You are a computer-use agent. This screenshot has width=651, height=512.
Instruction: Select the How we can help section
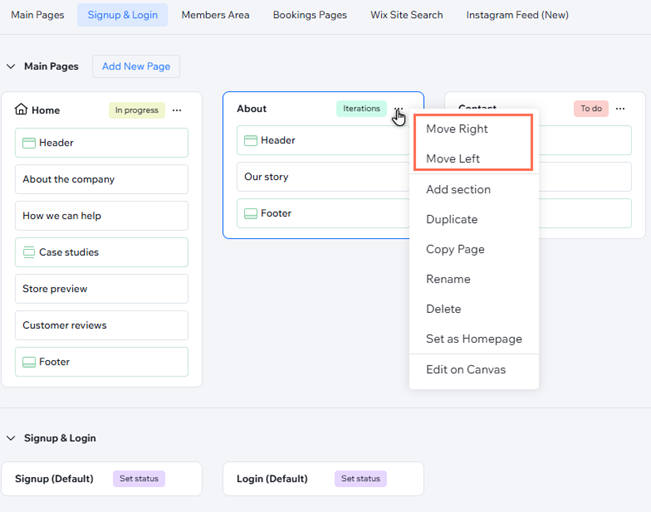click(x=102, y=216)
